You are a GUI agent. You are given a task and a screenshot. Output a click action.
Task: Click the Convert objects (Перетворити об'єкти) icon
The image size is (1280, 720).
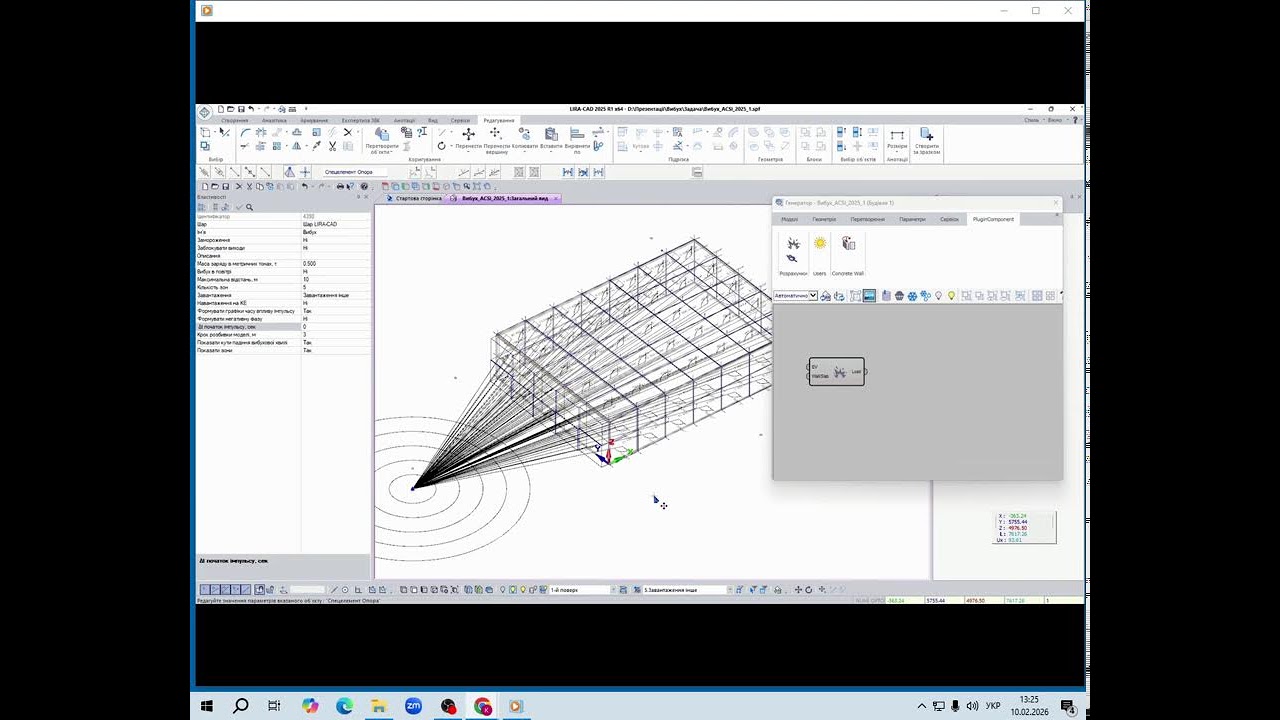[x=382, y=139]
